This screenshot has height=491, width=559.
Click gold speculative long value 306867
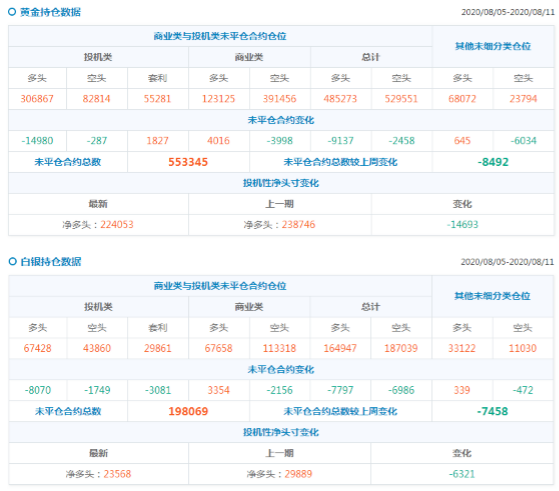37,99
